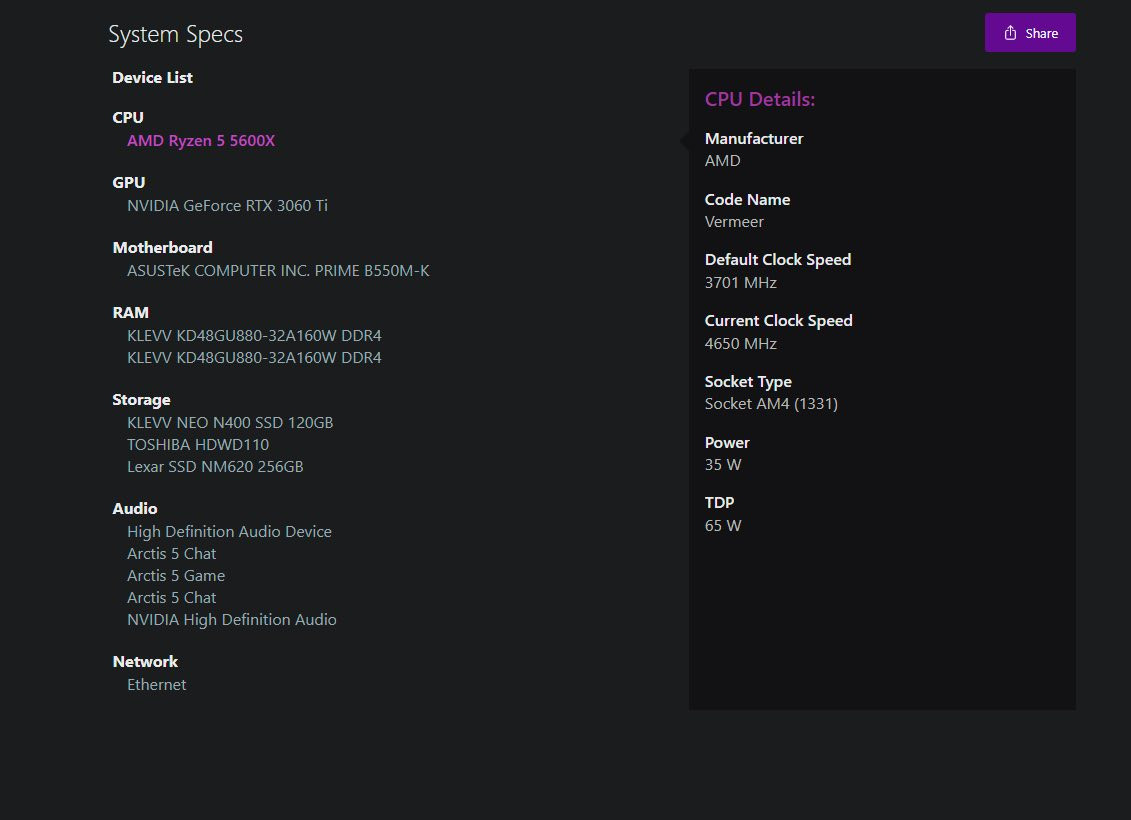
Task: Select the second Arctis 5 Chat entry
Action: 172,598
